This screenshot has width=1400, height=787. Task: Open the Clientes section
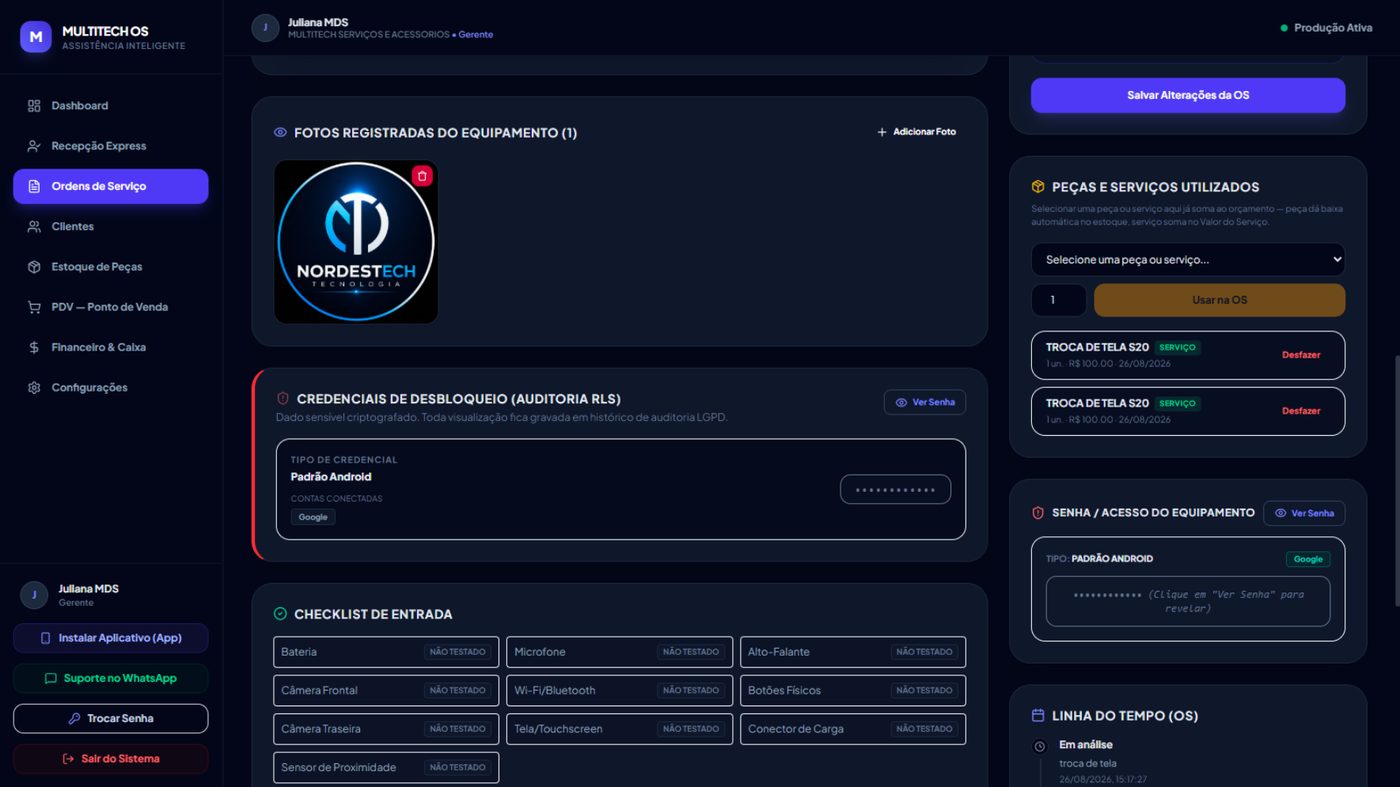point(110,226)
